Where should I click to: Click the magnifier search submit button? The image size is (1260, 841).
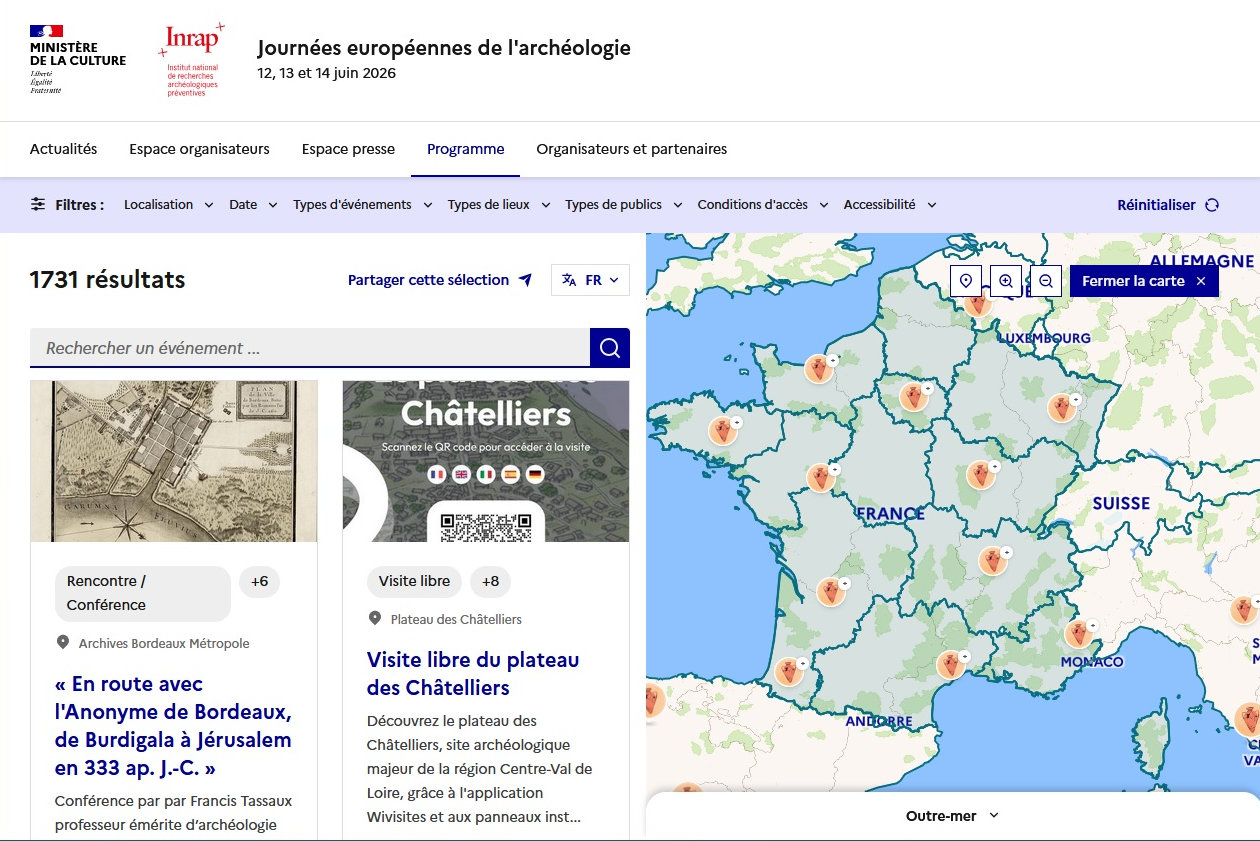[x=610, y=348]
